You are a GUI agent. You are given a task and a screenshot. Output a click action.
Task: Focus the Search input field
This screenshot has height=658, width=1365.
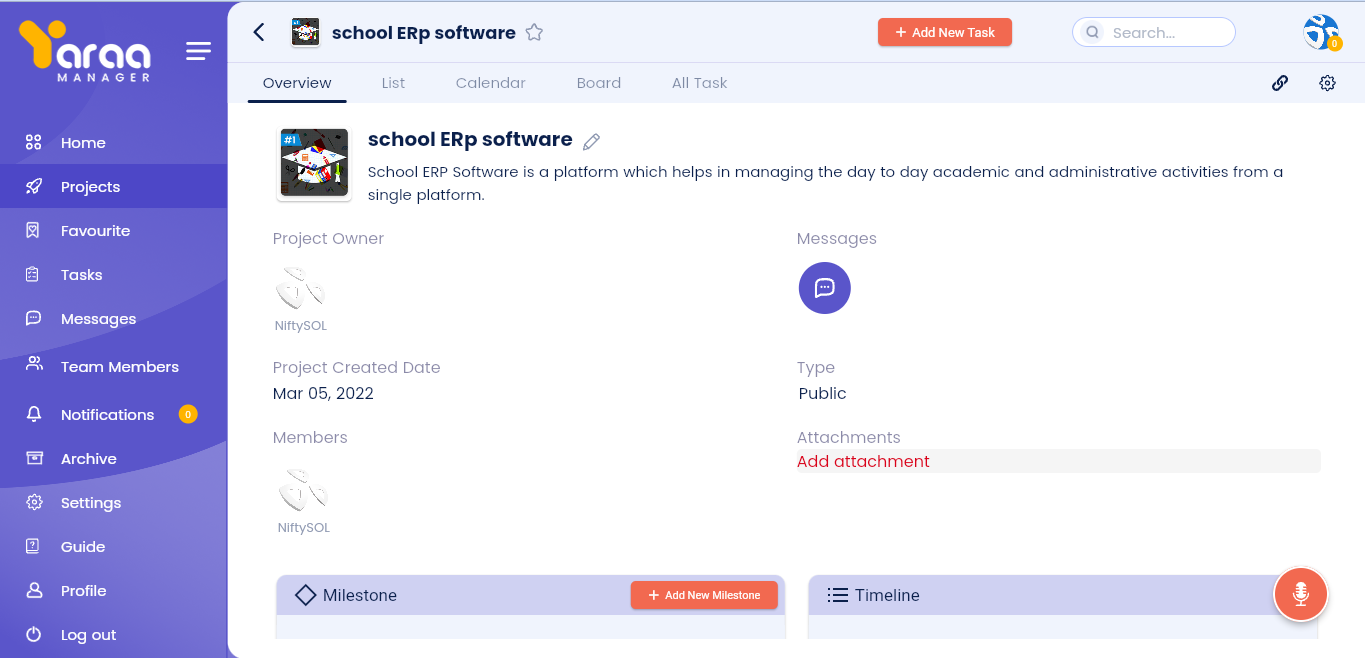point(1165,32)
